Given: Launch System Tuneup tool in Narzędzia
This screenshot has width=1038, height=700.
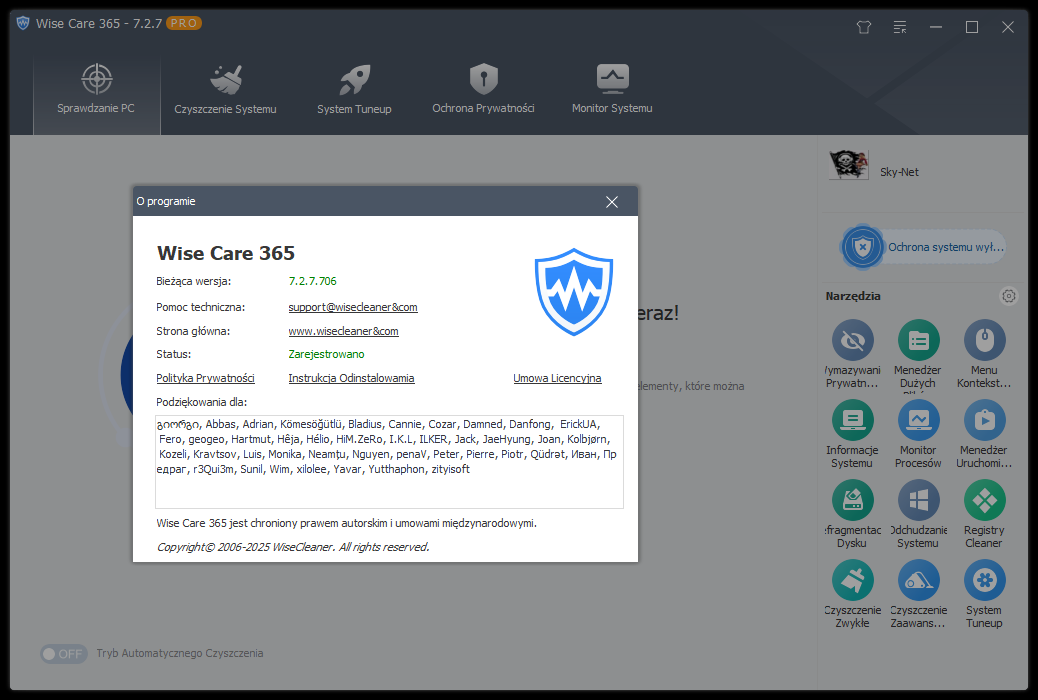Looking at the screenshot, I should click(984, 595).
